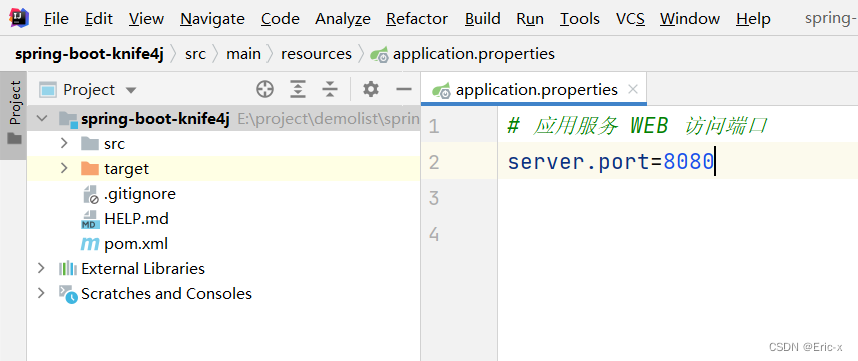Expand the src folder
This screenshot has width=858, height=361.
63,143
